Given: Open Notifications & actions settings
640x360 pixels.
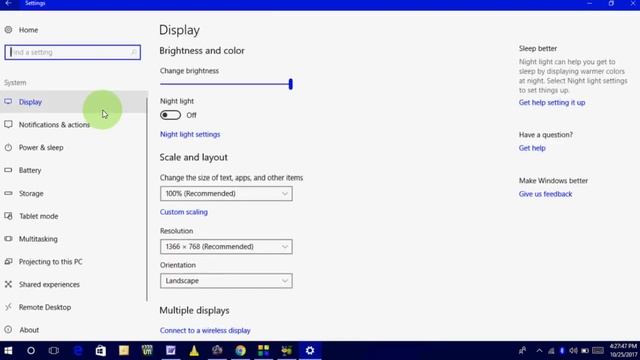Looking at the screenshot, I should pos(54,125).
